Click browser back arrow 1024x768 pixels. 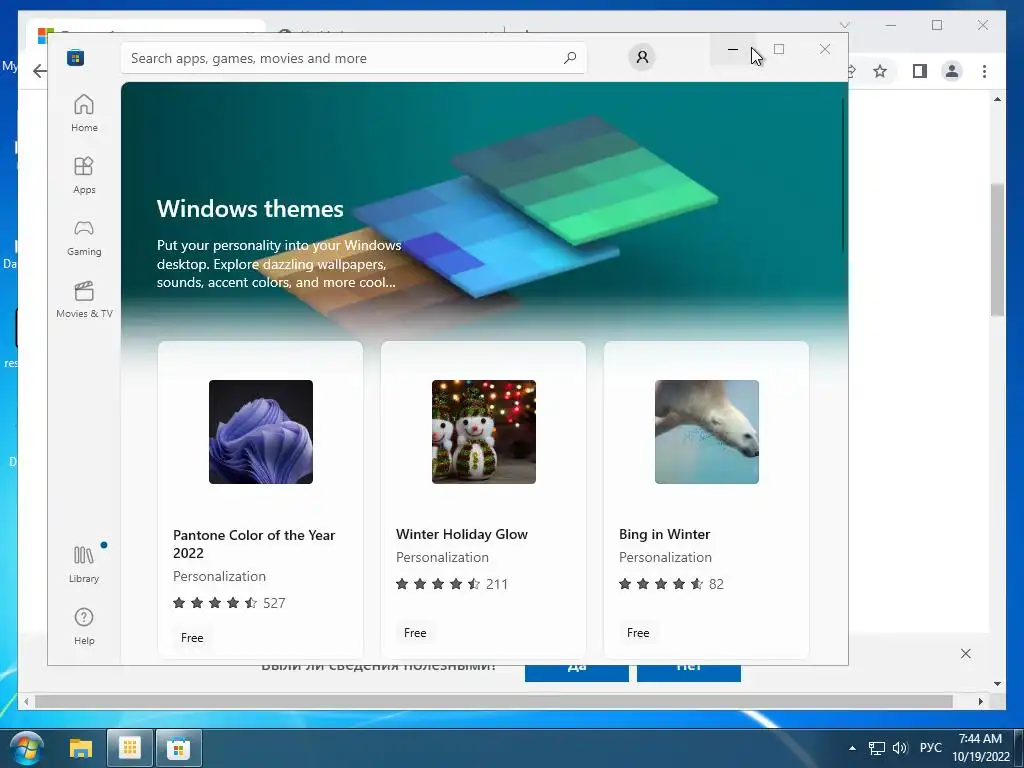39,71
